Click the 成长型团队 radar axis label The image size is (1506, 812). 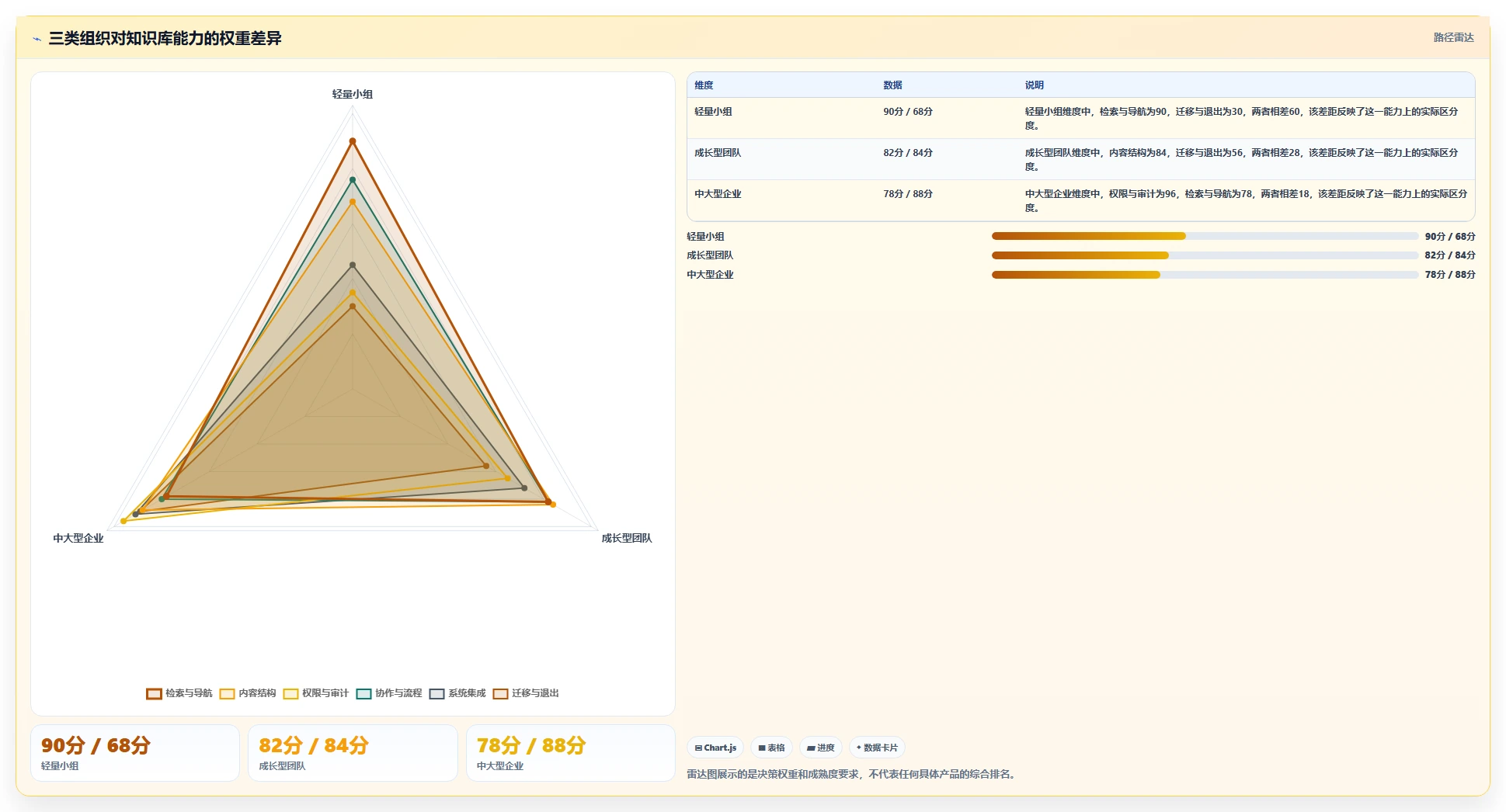(627, 538)
